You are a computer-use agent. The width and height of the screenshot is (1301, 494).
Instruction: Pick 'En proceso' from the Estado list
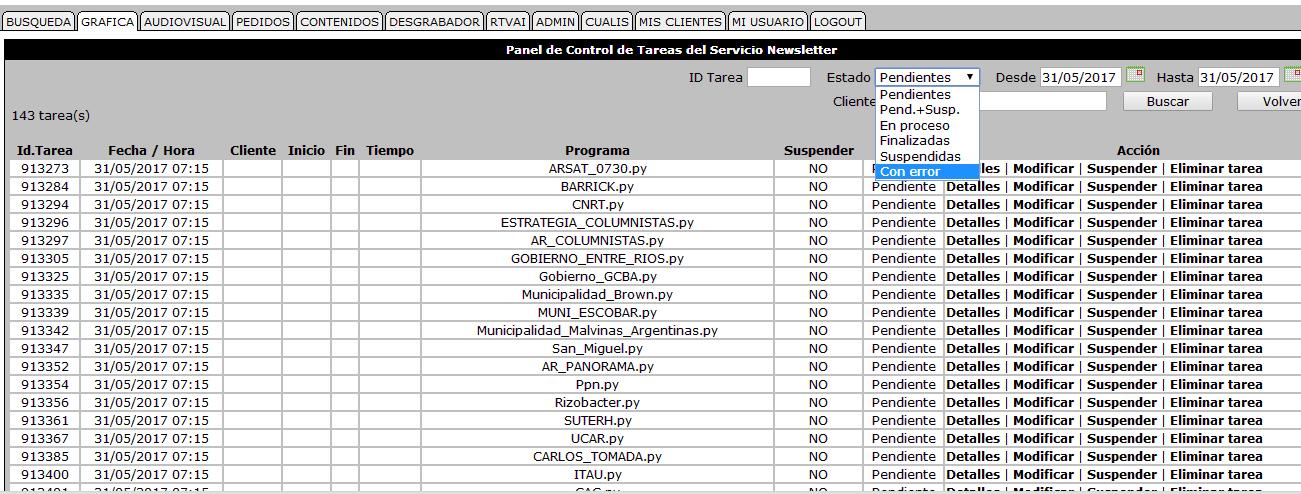point(914,126)
